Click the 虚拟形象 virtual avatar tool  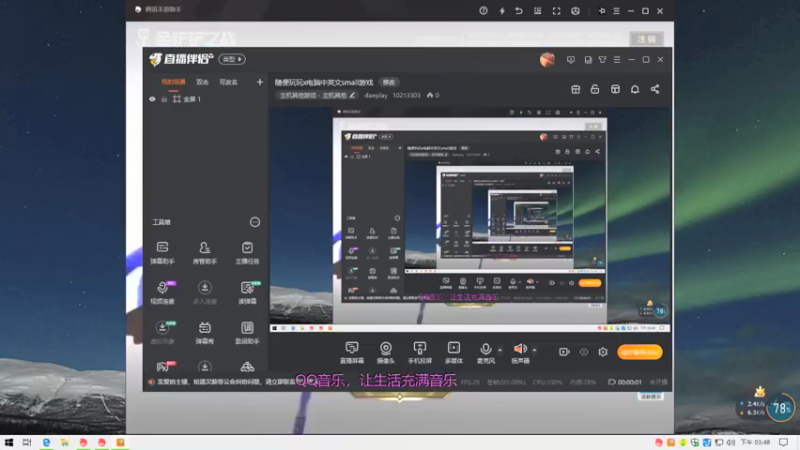click(162, 333)
